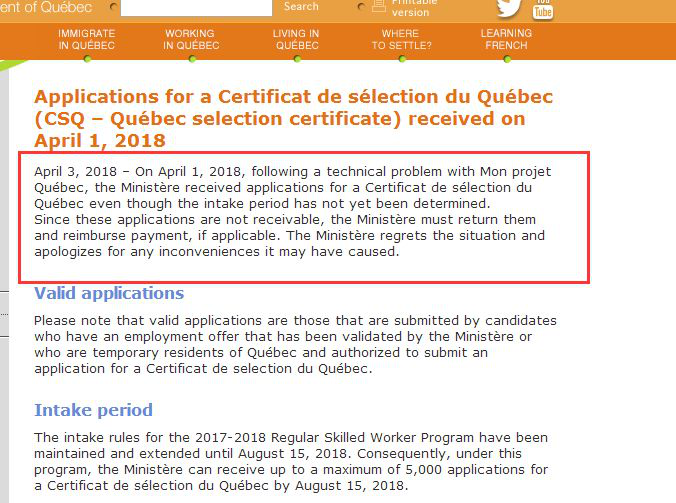
Task: Click green dot under Where to Settle?
Action: 402,59
